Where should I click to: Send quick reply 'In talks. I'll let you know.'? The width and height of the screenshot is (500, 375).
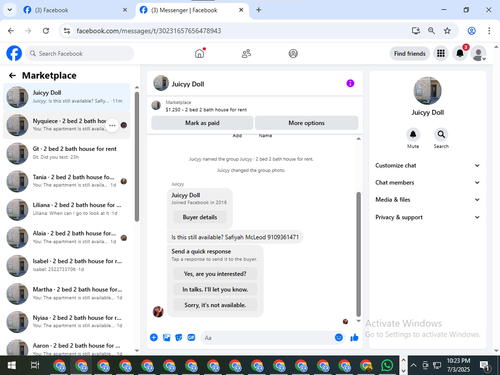(215, 289)
